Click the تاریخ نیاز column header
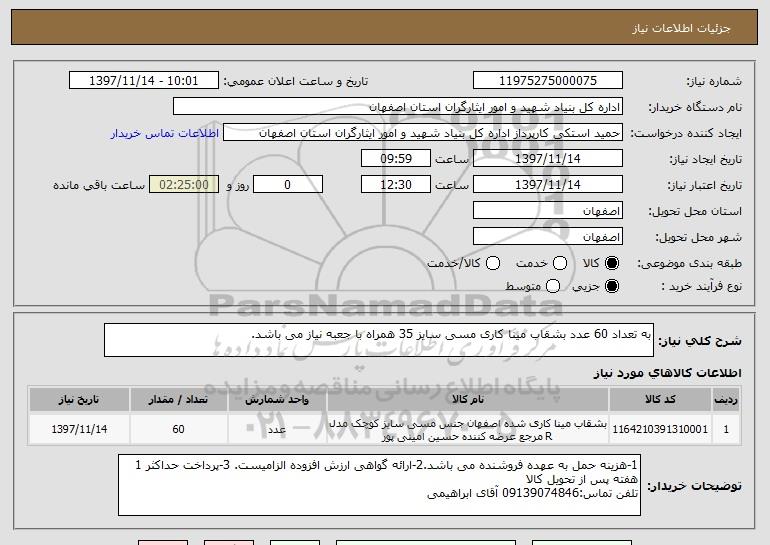Screen dimensions: 770x545 click(x=79, y=400)
